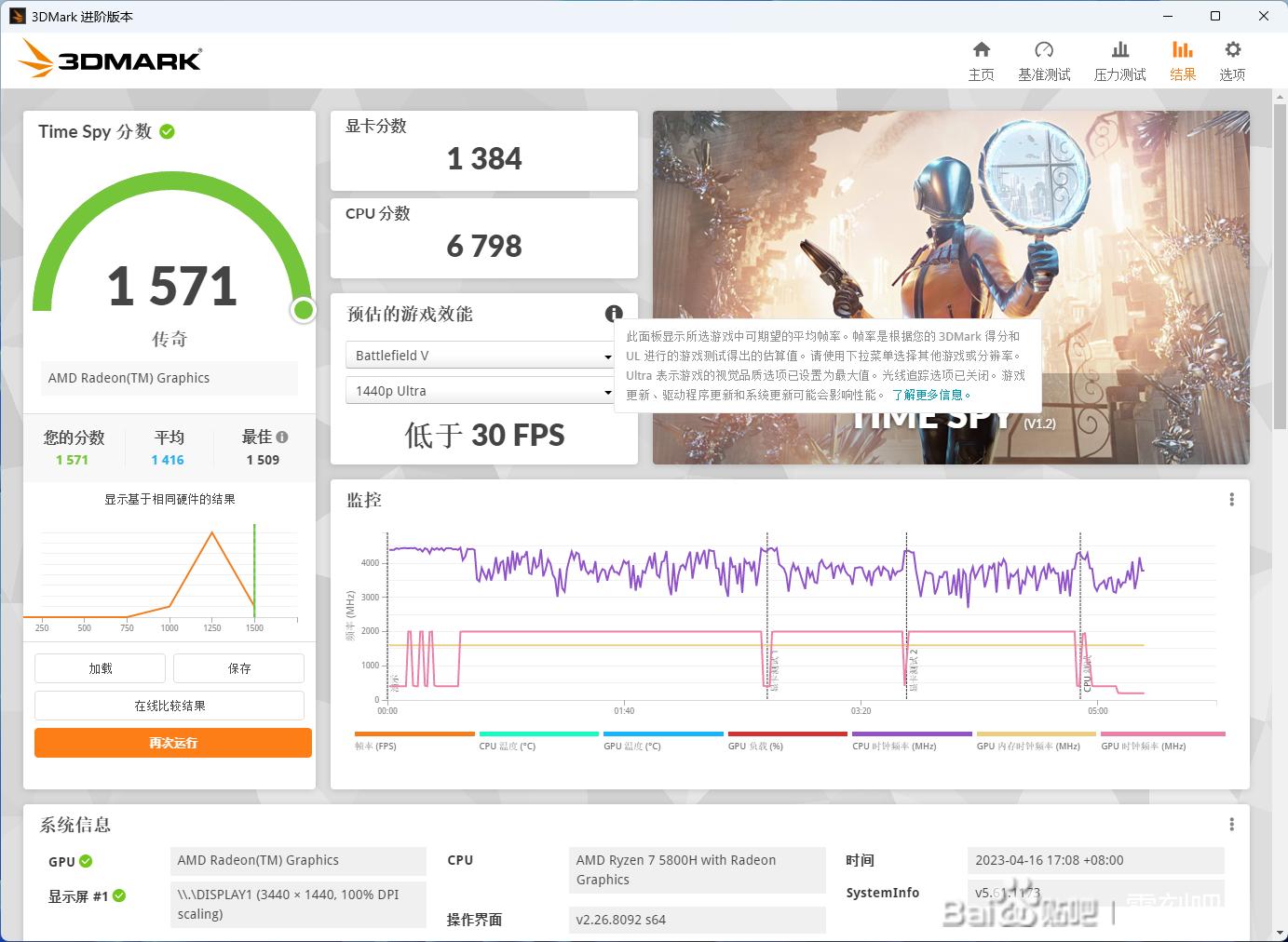This screenshot has width=1288, height=942.
Task: Click the 低于 30 FPS estimate text
Action: tap(484, 435)
